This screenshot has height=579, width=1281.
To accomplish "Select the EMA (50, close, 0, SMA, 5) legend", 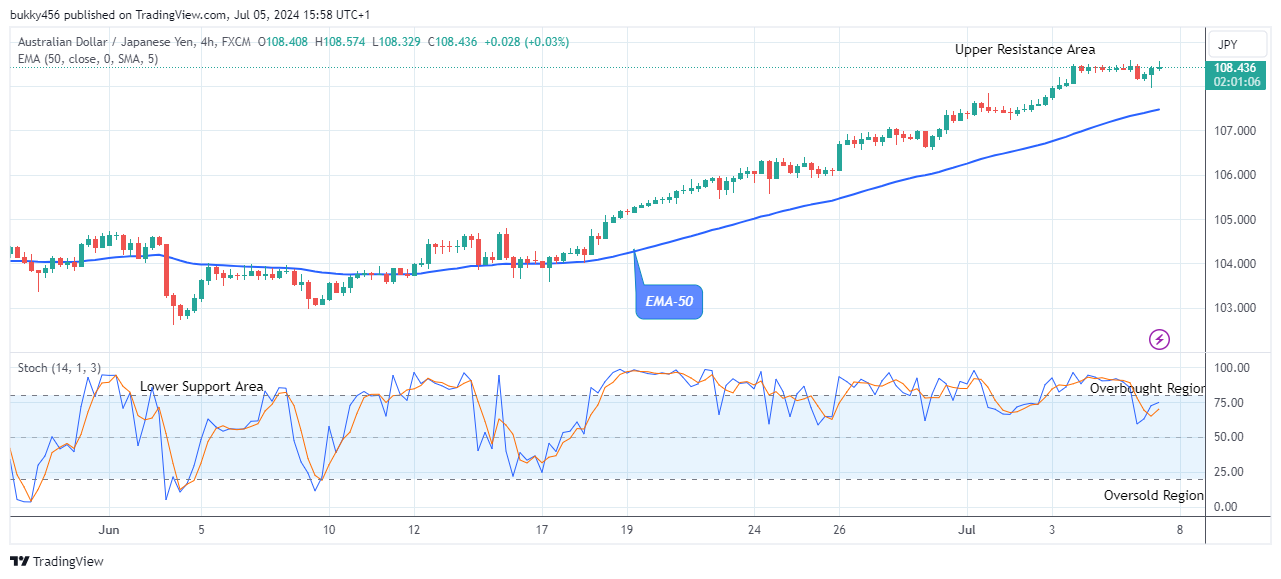I will pos(88,59).
